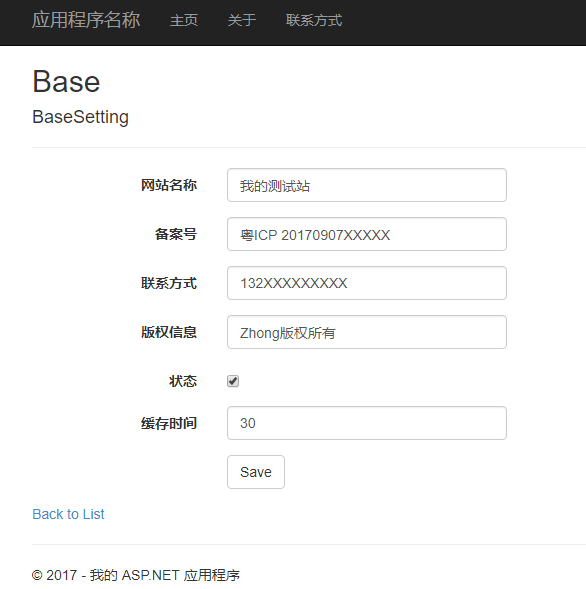The height and width of the screenshot is (589, 586).
Task: Select 联系方式 in the top navbar
Action: click(314, 20)
